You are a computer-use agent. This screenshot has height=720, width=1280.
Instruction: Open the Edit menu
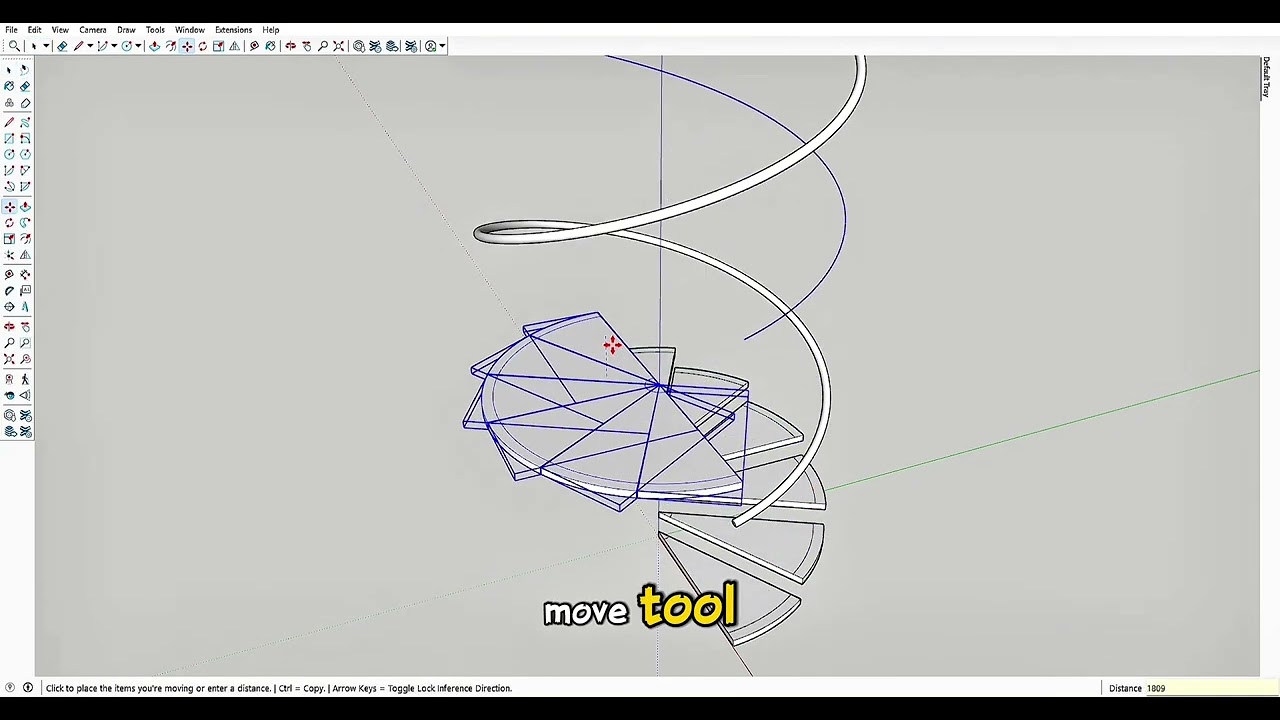point(34,30)
